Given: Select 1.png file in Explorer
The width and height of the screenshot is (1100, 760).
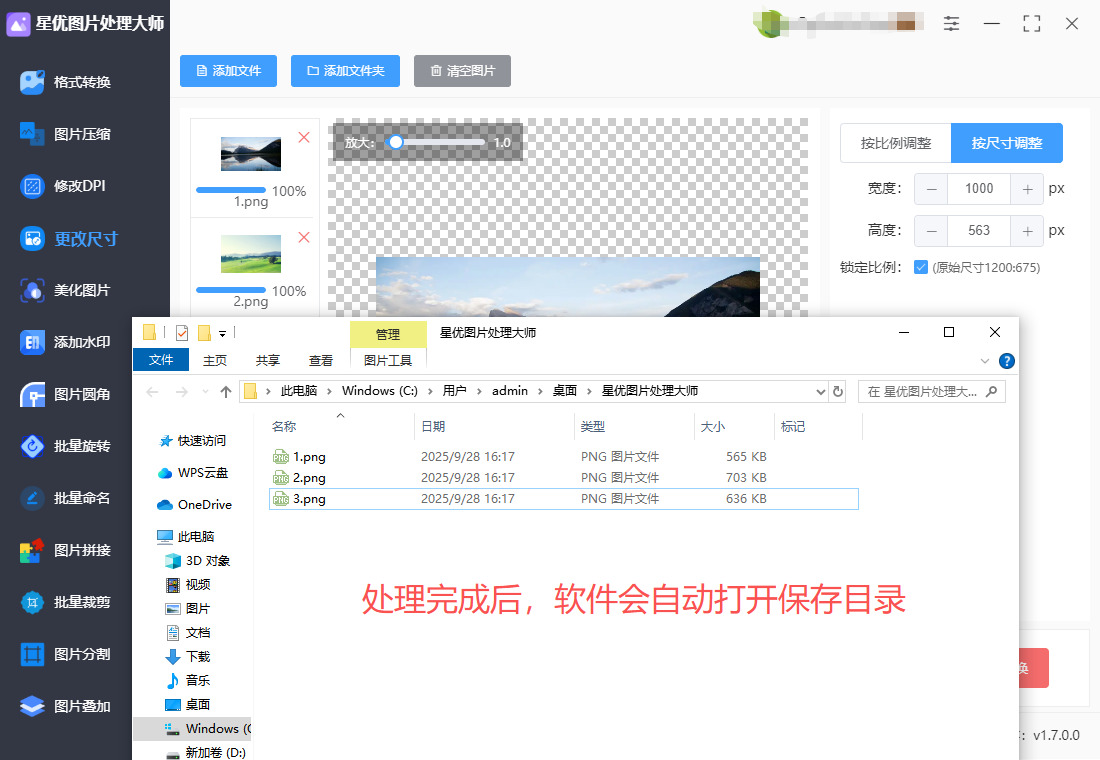Looking at the screenshot, I should (564, 457).
